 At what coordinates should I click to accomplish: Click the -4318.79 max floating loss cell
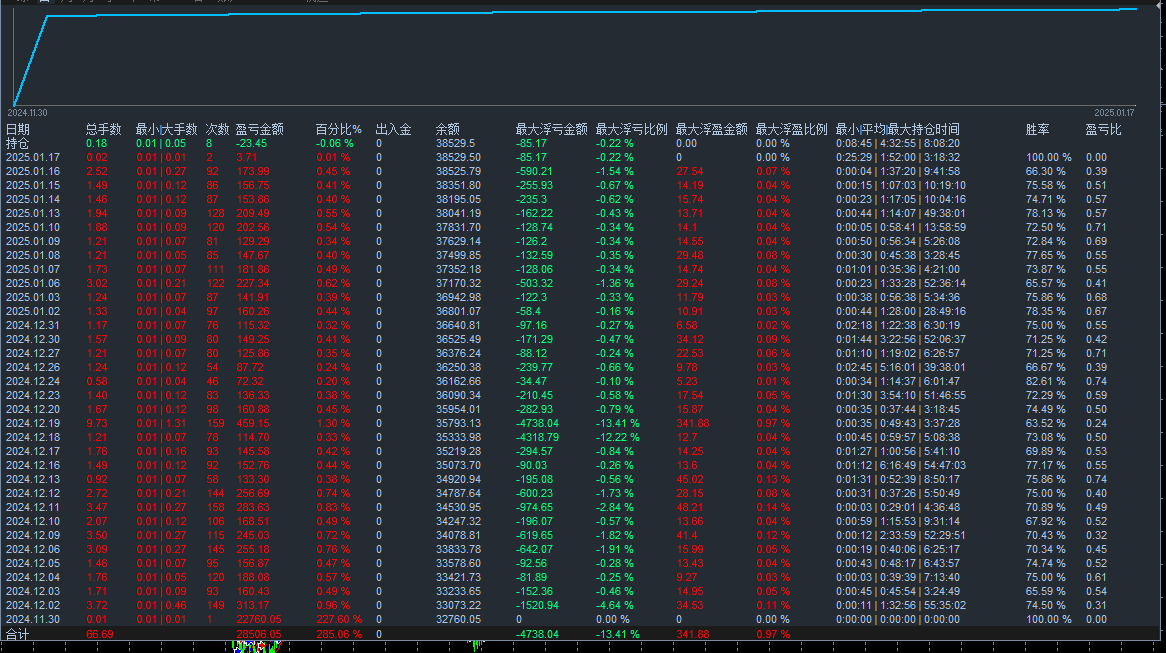coord(537,437)
